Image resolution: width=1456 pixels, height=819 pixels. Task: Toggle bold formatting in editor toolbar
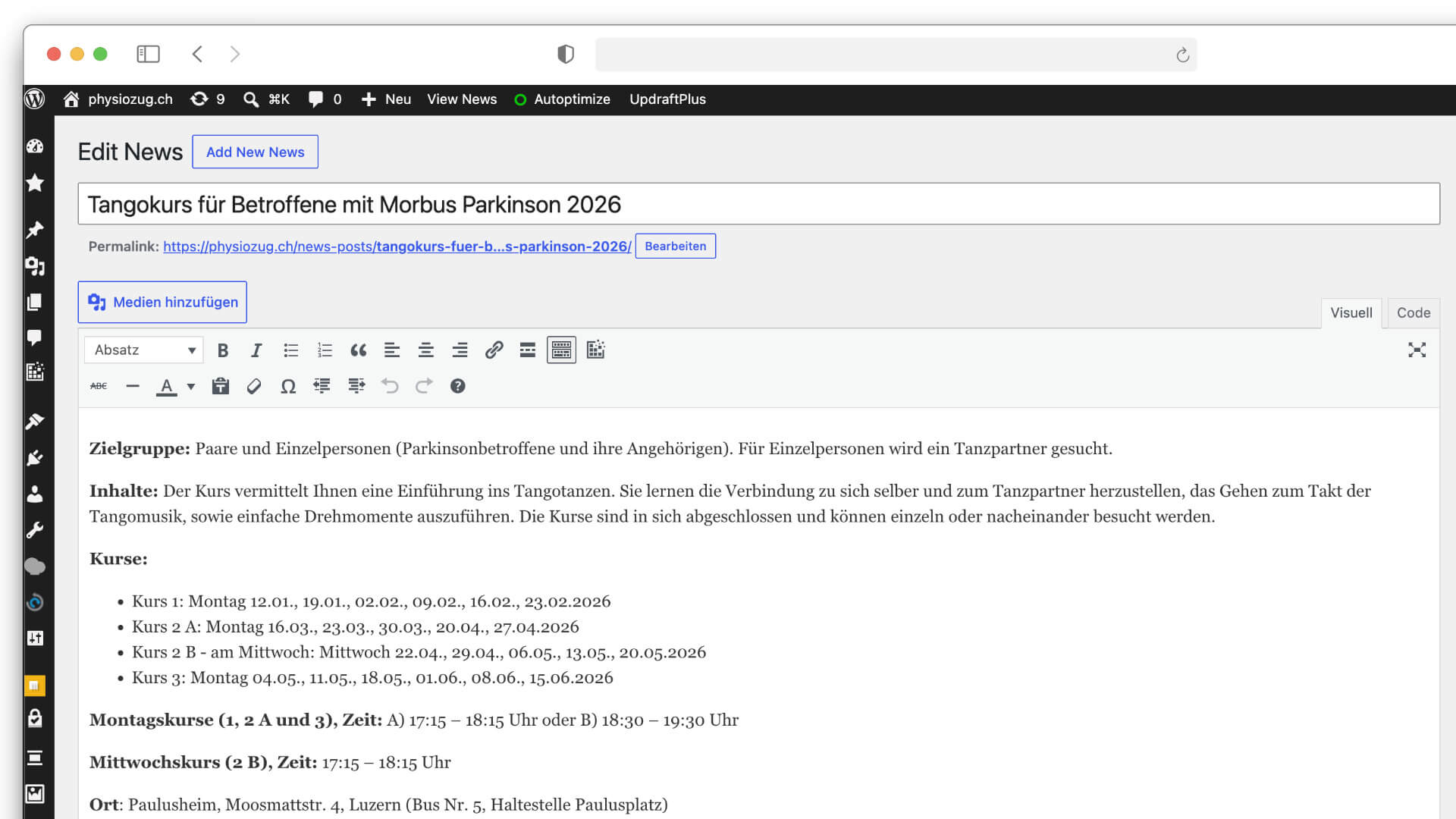coord(222,350)
